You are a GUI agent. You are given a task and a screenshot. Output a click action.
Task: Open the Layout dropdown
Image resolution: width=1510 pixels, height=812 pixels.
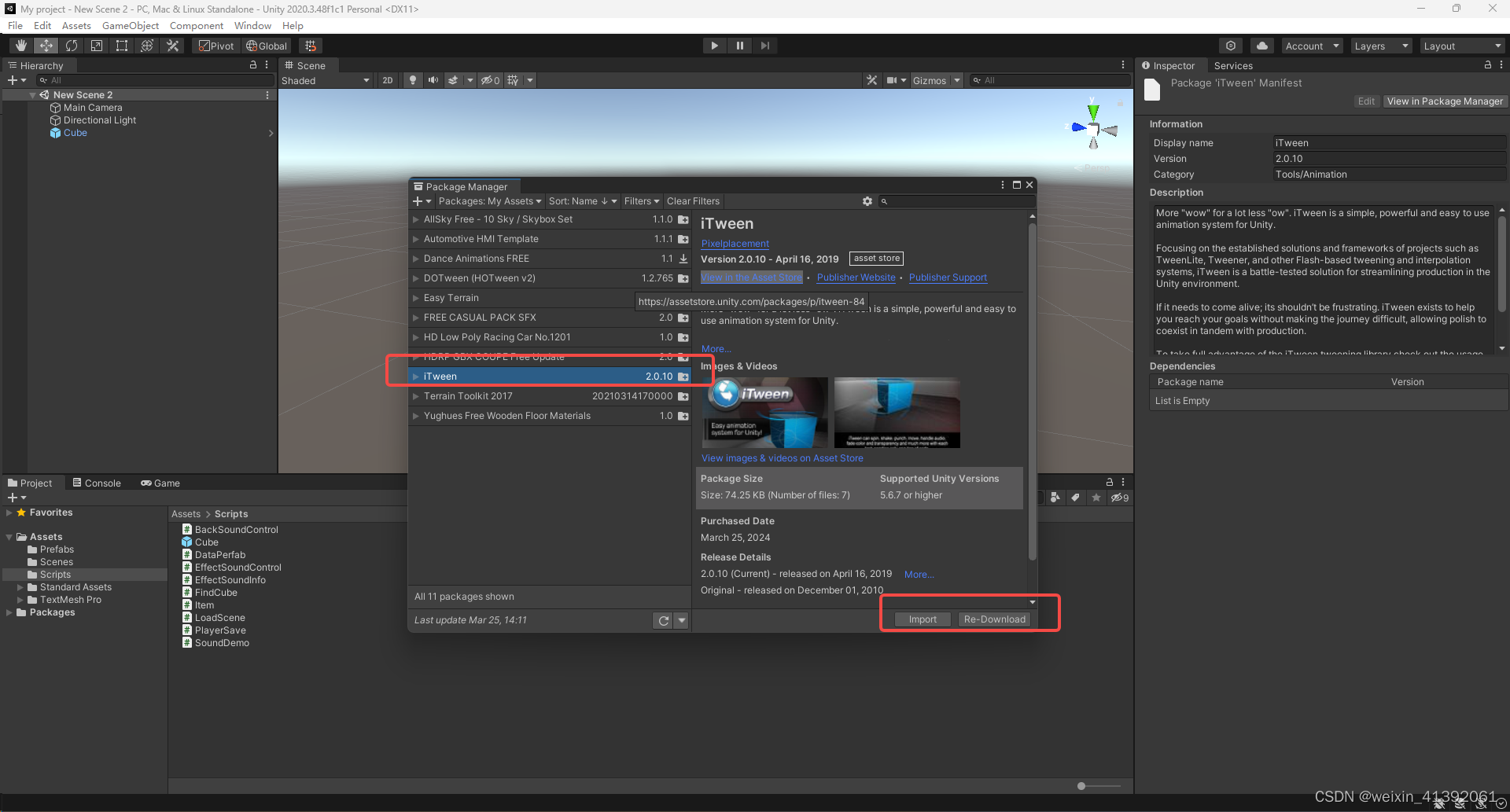pyautogui.click(x=1462, y=46)
